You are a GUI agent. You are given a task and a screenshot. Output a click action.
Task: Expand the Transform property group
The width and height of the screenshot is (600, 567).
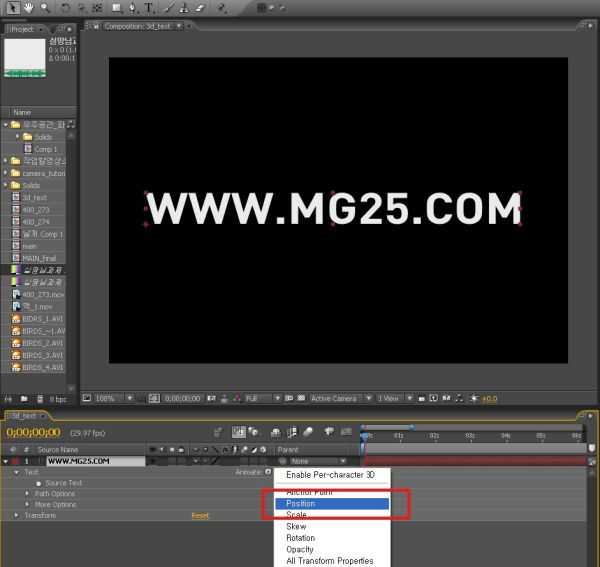[x=16, y=515]
